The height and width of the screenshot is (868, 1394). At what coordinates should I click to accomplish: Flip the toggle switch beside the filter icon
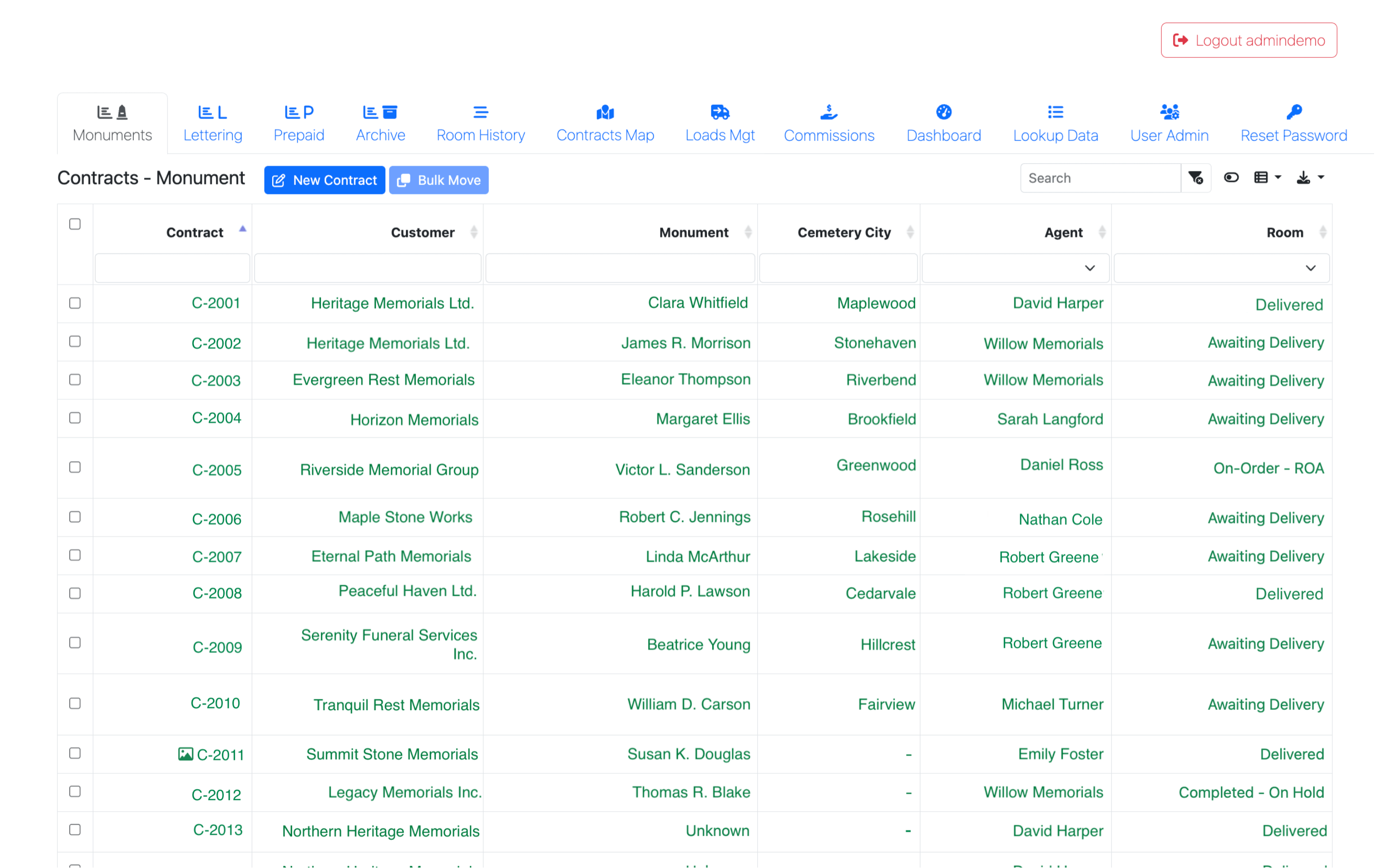click(1231, 178)
